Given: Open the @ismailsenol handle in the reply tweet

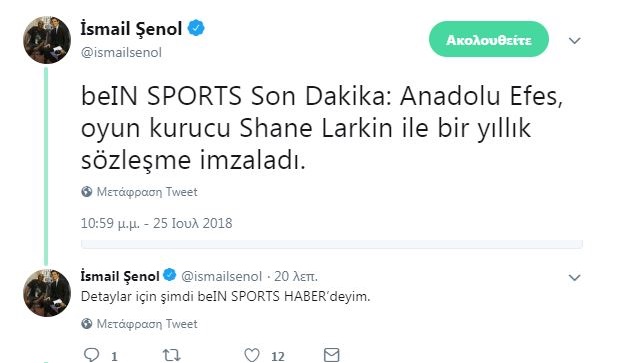Looking at the screenshot, I should [x=222, y=276].
